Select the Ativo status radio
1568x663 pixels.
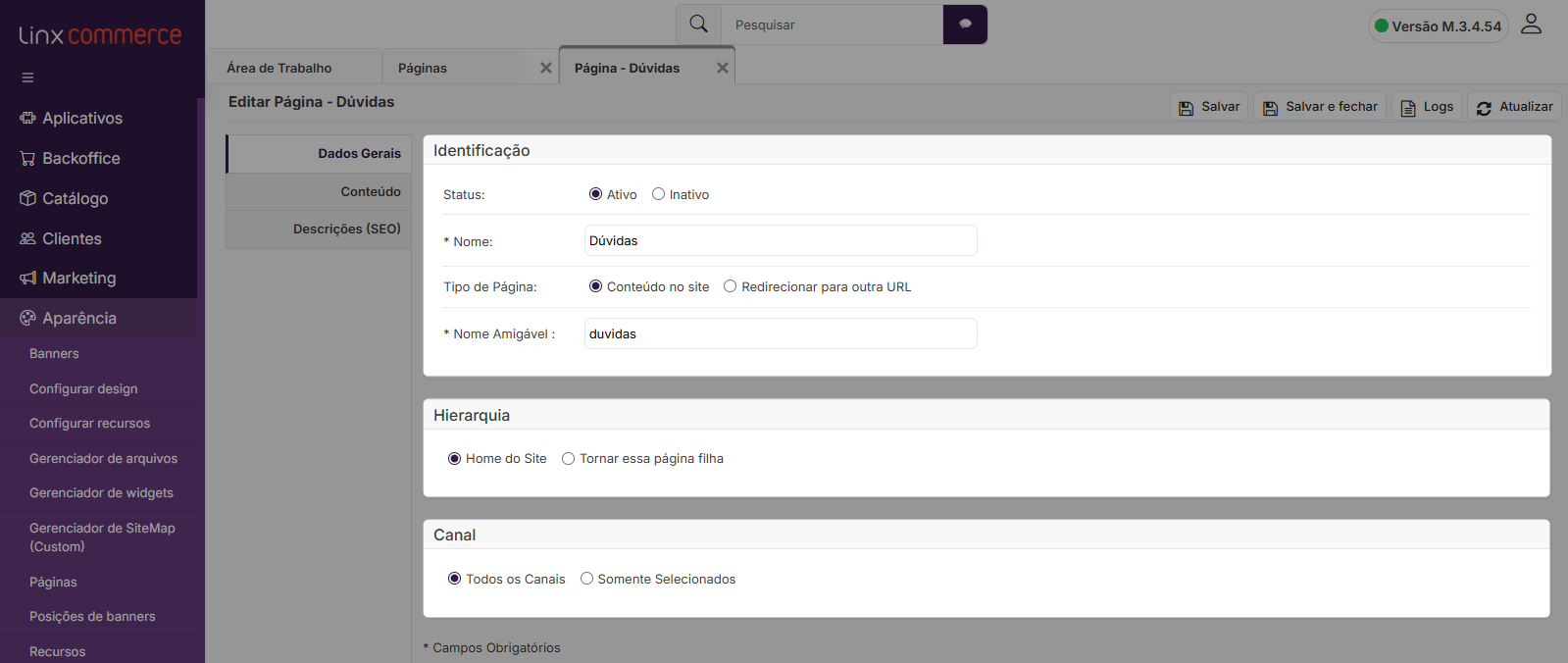(x=595, y=194)
